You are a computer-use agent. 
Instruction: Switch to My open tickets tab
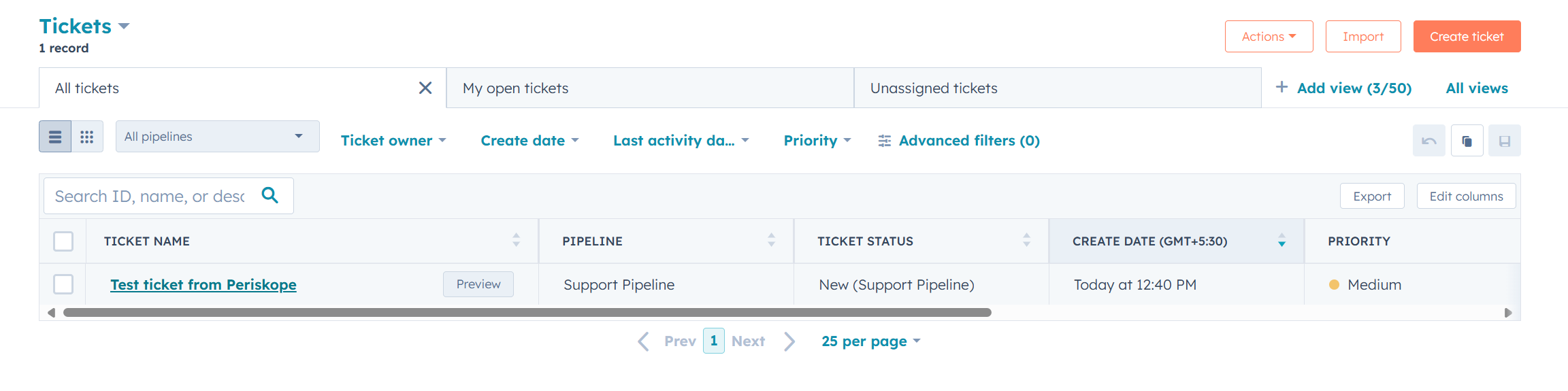(x=650, y=88)
